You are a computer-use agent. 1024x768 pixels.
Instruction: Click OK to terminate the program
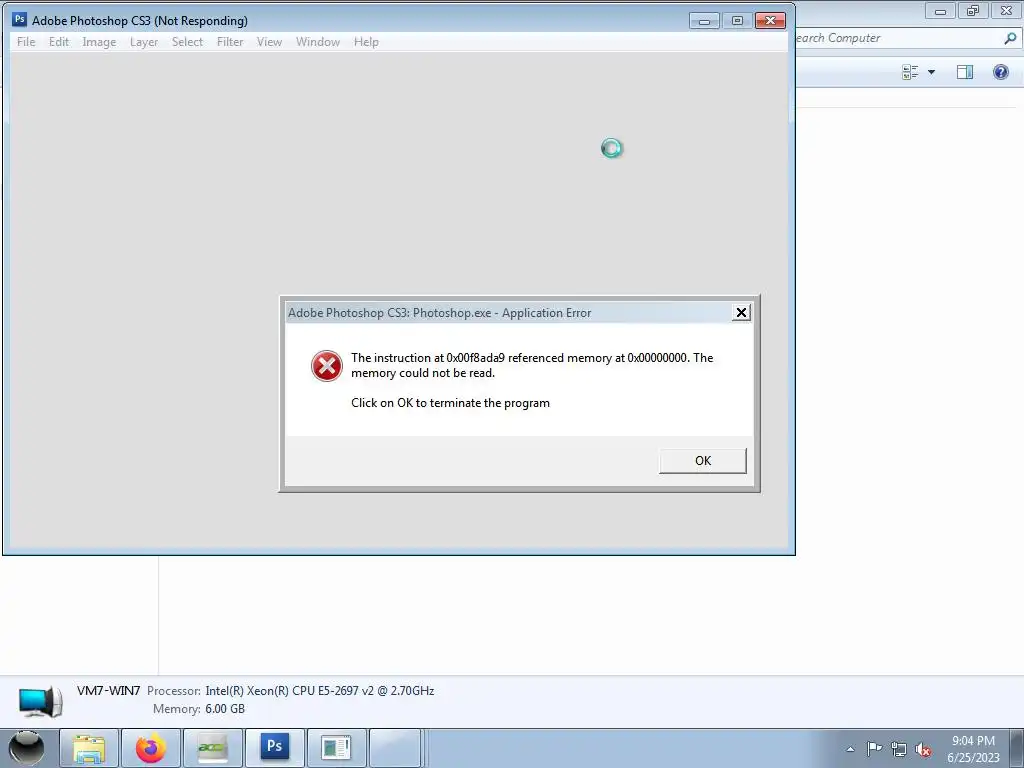[x=703, y=460]
